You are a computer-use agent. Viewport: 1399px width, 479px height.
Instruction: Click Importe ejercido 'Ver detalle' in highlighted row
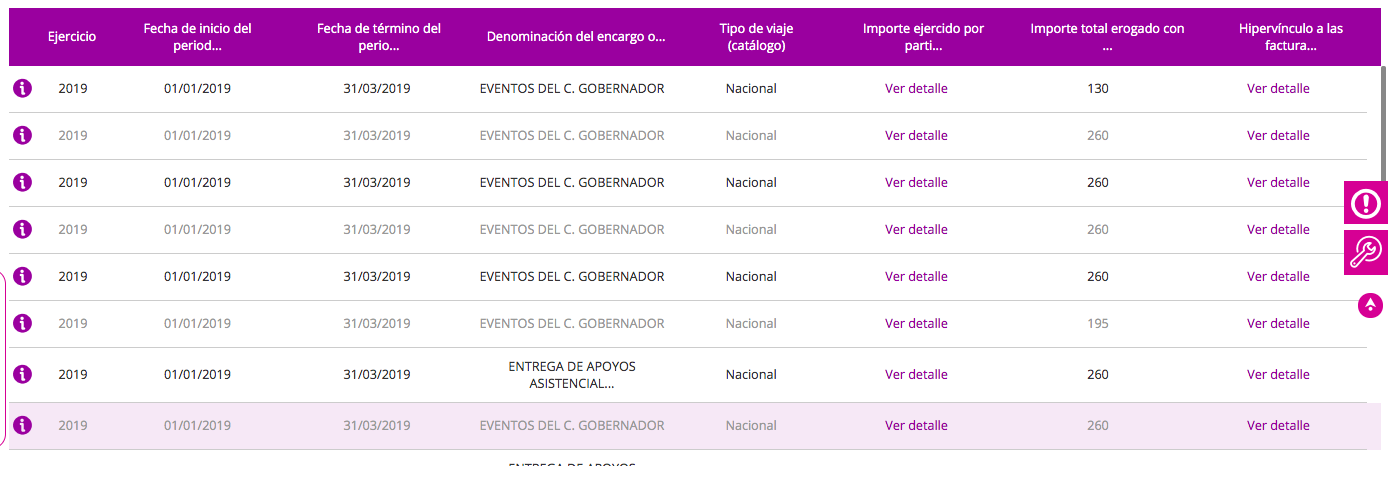[x=916, y=425]
